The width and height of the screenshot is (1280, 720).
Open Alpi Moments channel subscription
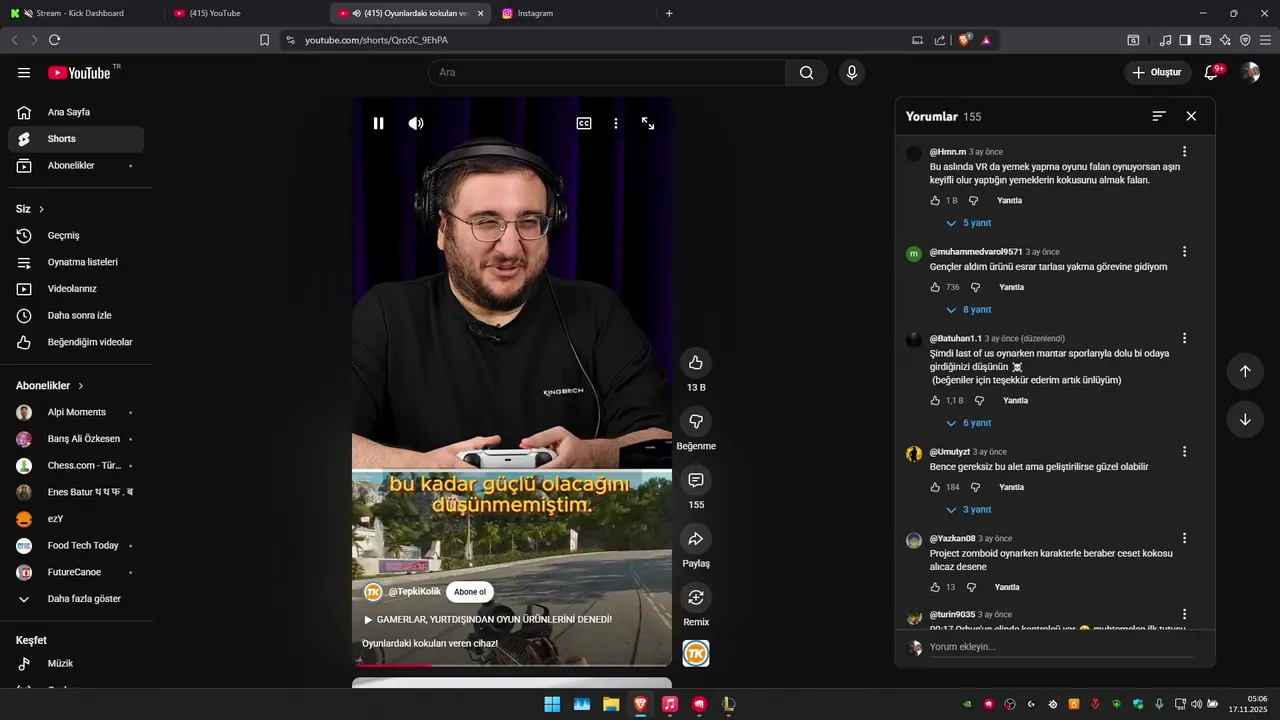[x=76, y=412]
